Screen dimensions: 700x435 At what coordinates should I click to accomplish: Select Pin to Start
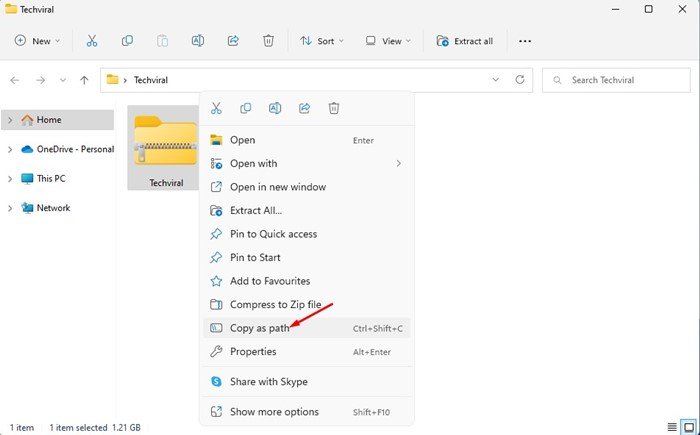307,258
